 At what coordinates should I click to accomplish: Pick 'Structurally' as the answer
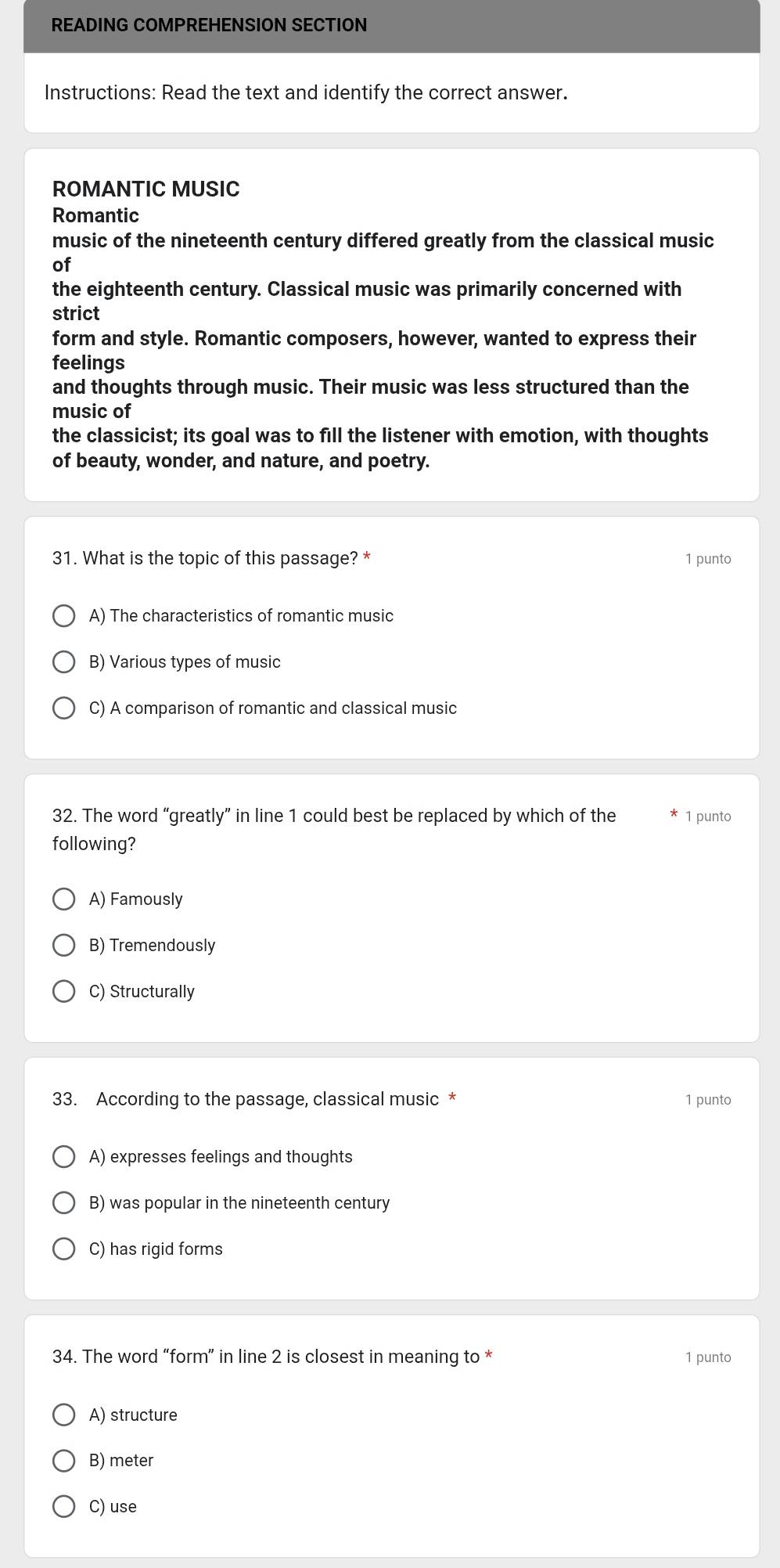[64, 992]
